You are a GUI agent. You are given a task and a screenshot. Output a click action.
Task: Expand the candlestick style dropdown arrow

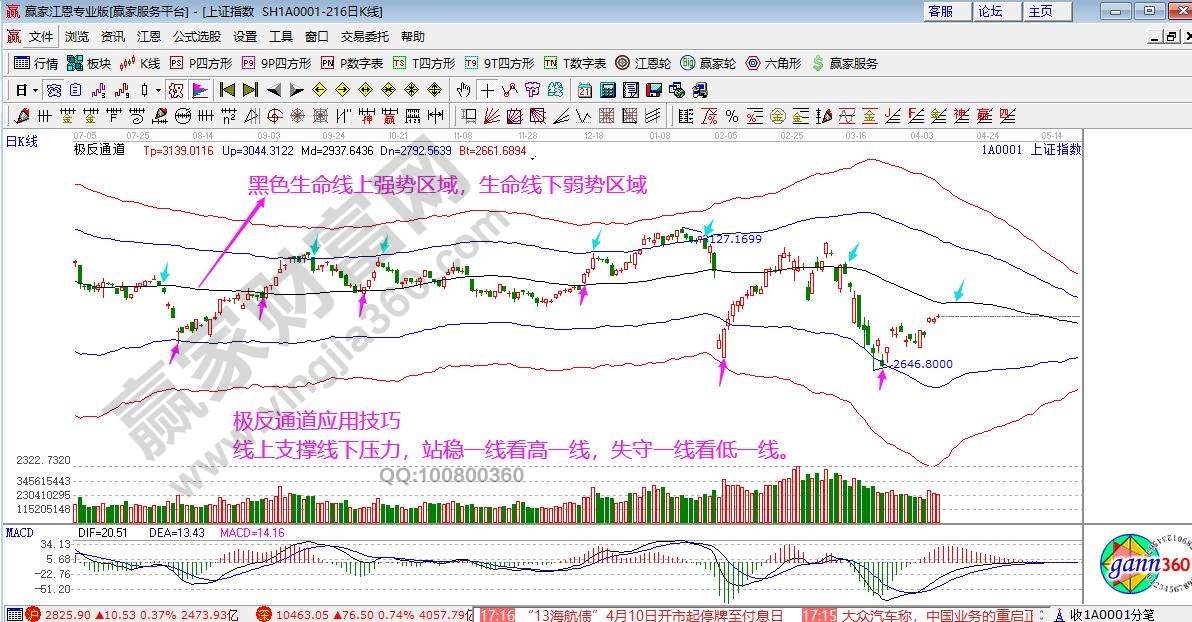pyautogui.click(x=158, y=90)
